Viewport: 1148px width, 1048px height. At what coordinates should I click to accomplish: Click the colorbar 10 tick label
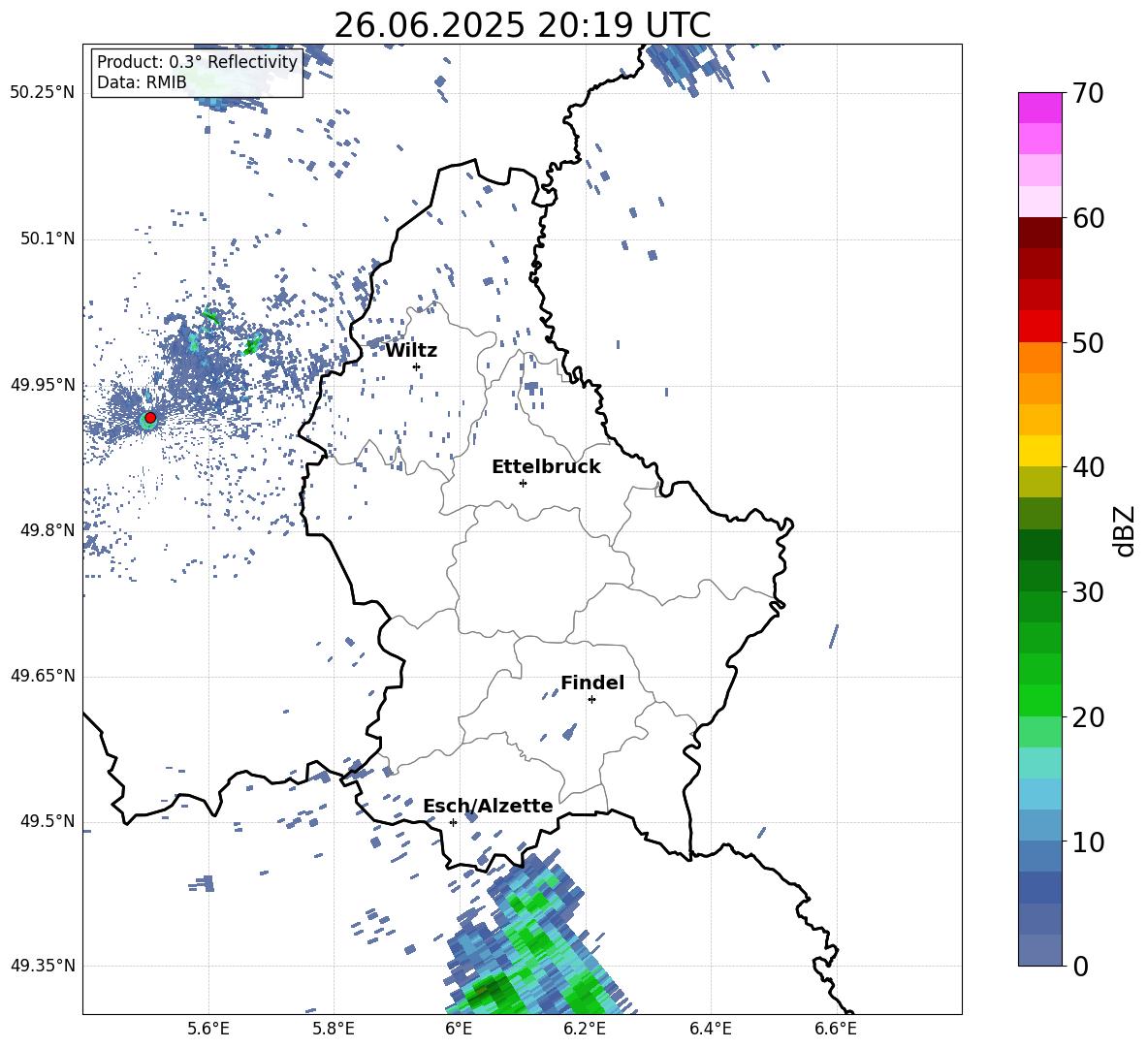1088,842
